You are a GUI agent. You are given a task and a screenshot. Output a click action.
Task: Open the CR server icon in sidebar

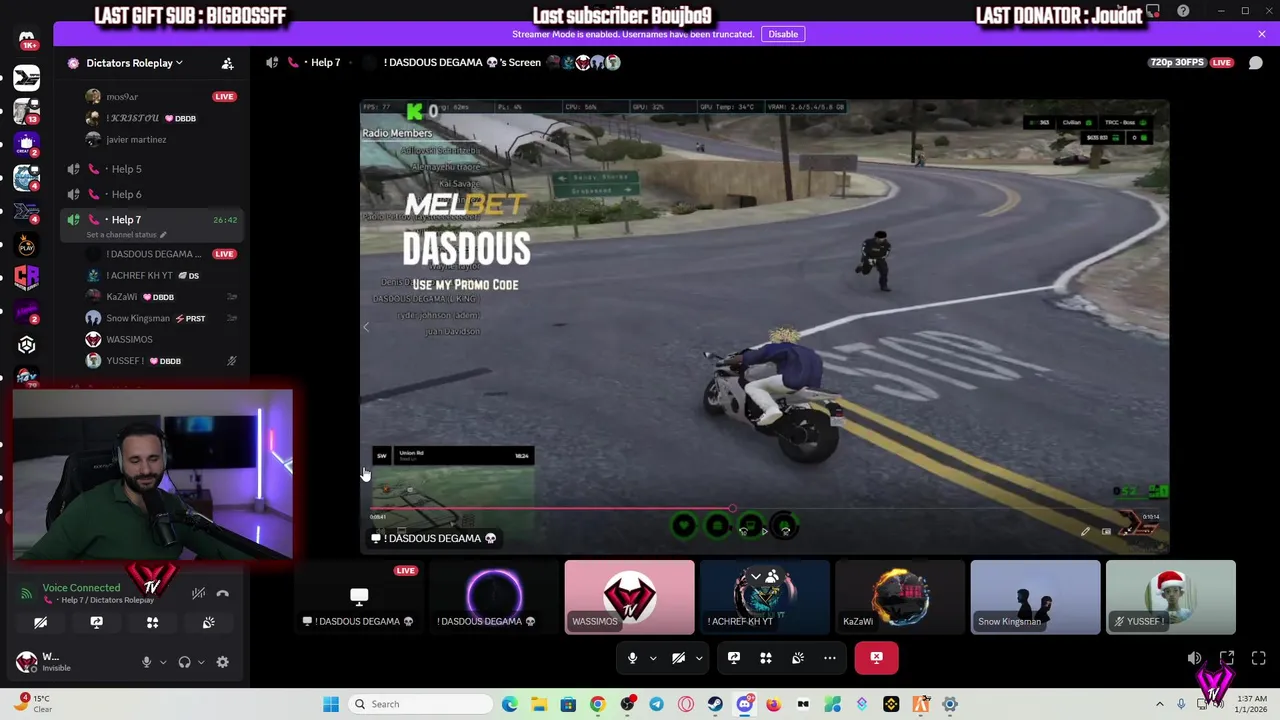click(x=26, y=278)
